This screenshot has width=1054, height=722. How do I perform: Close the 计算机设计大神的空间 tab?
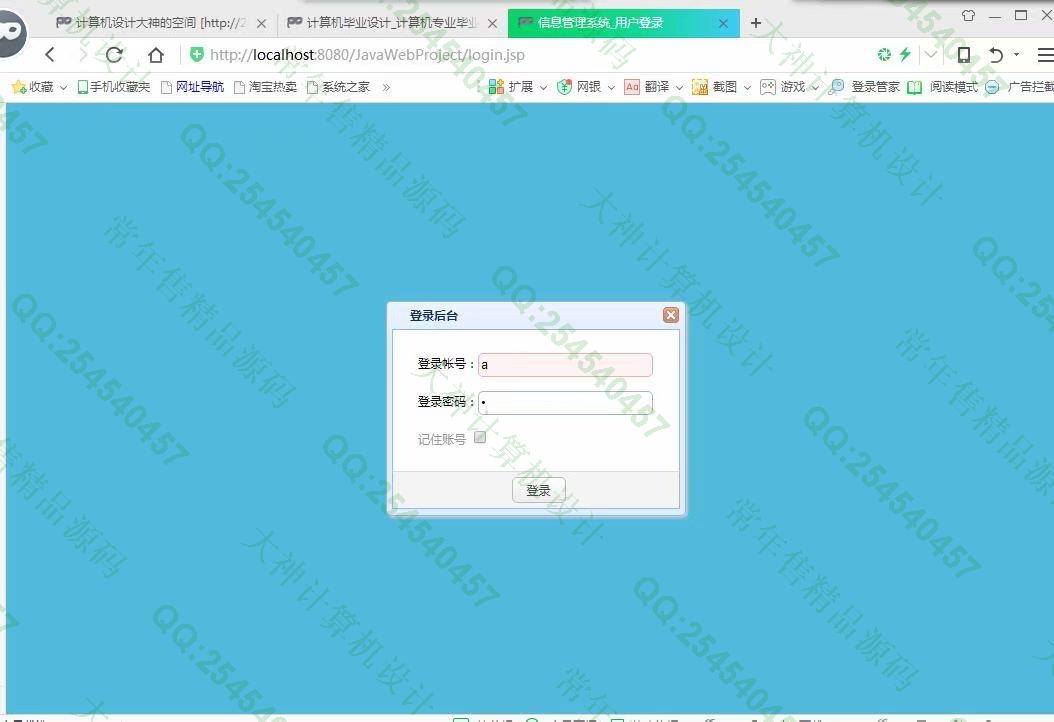pyautogui.click(x=261, y=24)
